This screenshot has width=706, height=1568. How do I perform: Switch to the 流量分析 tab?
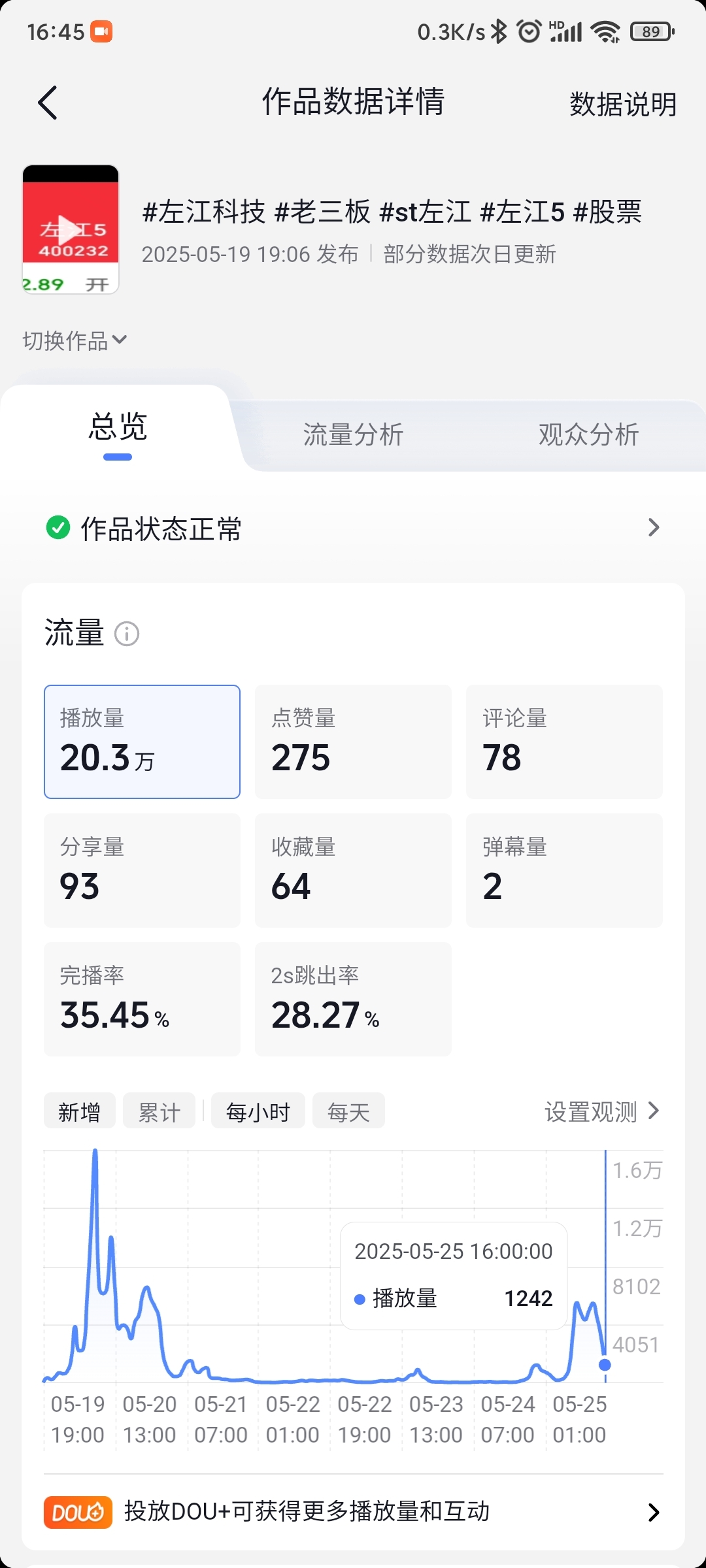click(353, 434)
